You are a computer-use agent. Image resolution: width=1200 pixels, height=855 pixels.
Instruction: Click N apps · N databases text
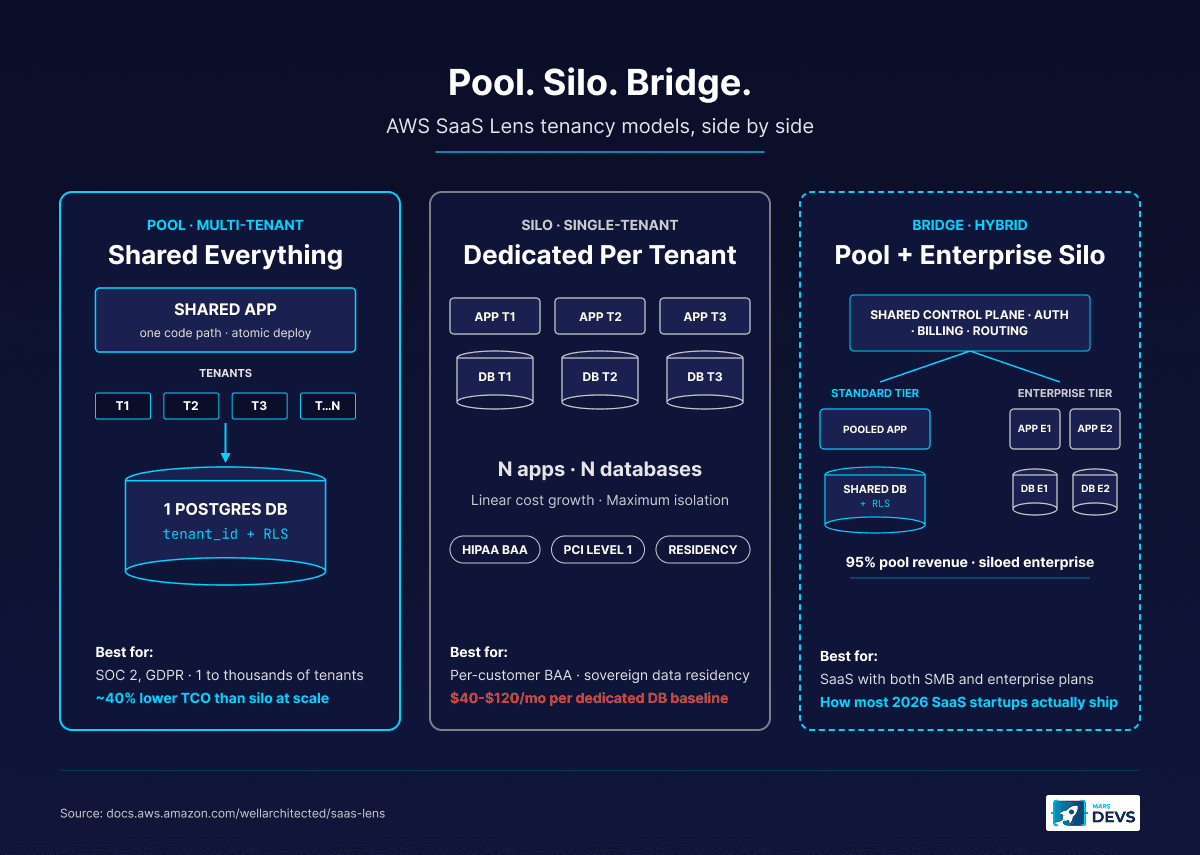tap(600, 469)
